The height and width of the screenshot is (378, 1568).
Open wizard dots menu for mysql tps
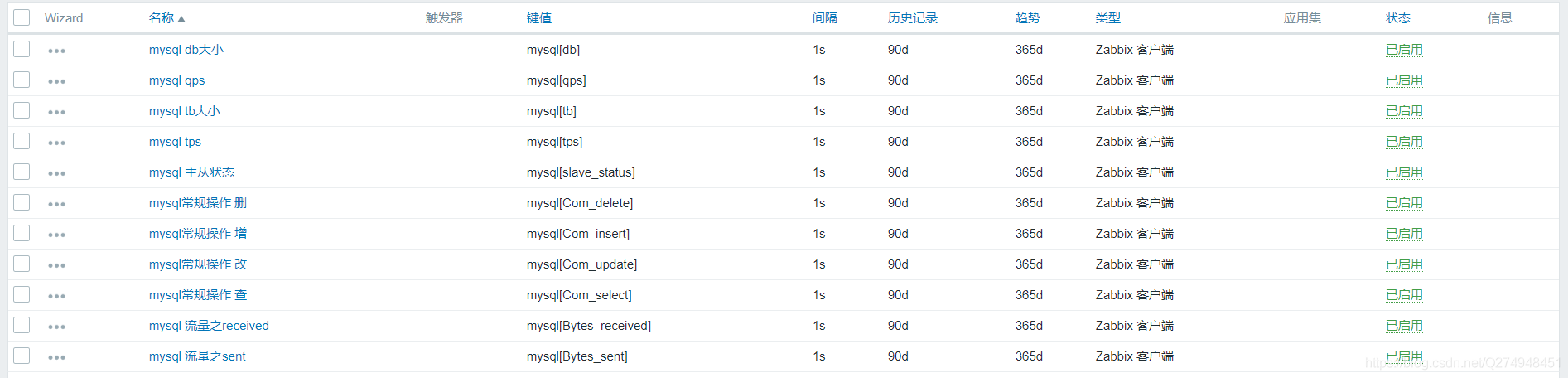click(x=56, y=143)
